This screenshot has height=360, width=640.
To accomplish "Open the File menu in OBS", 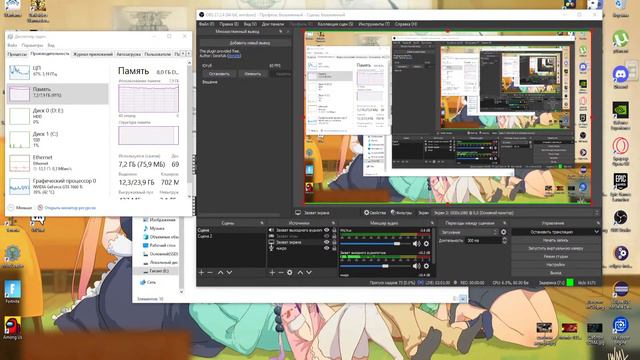I will click(x=206, y=24).
